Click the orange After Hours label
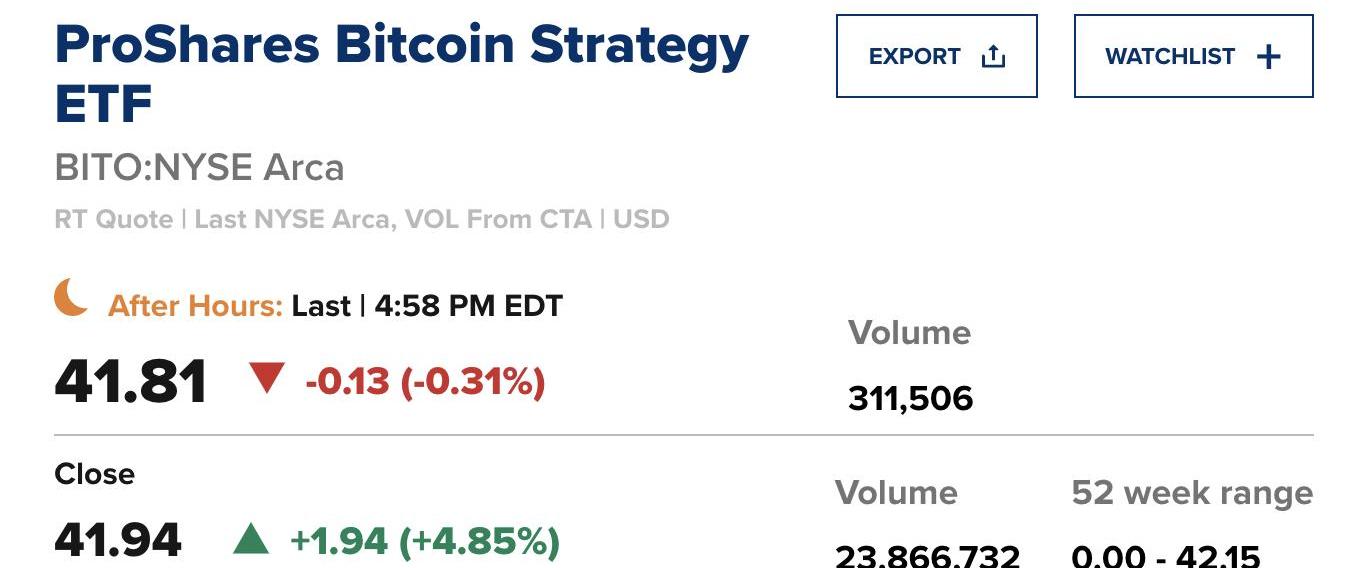Screen dimensions: 1352x568 pyautogui.click(x=195, y=306)
